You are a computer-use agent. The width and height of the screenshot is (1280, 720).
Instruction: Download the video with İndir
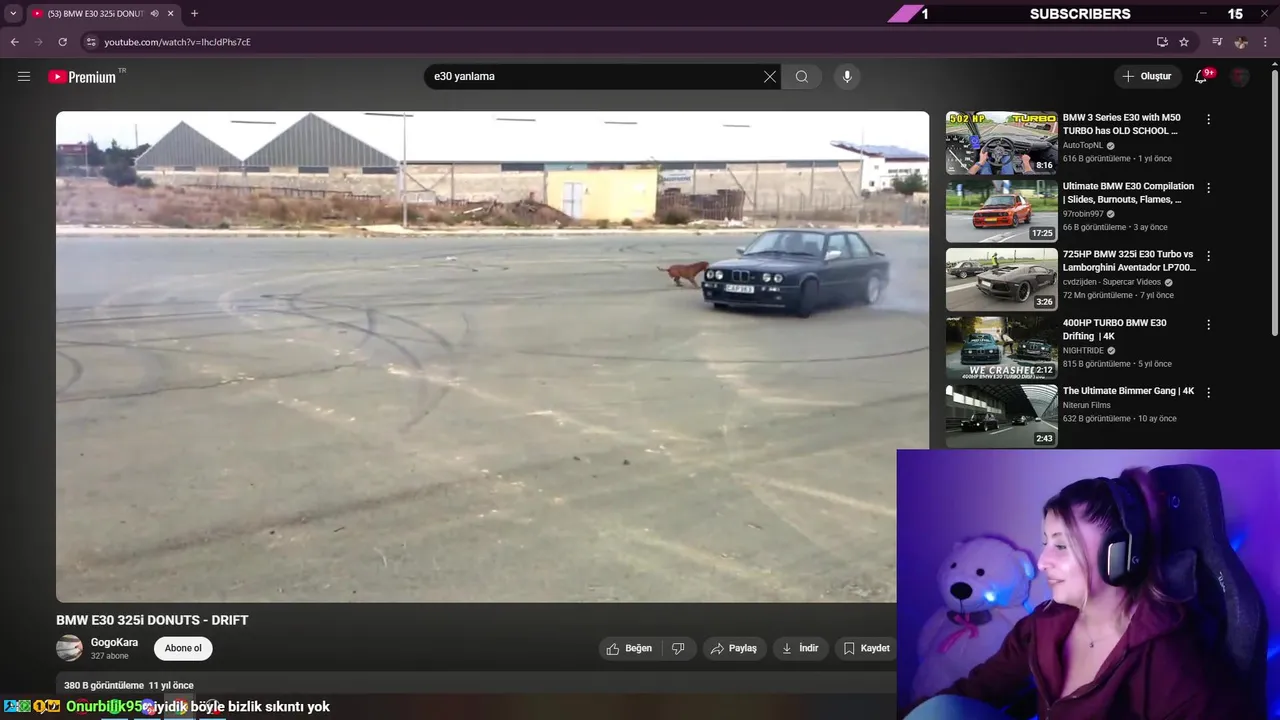tap(800, 648)
